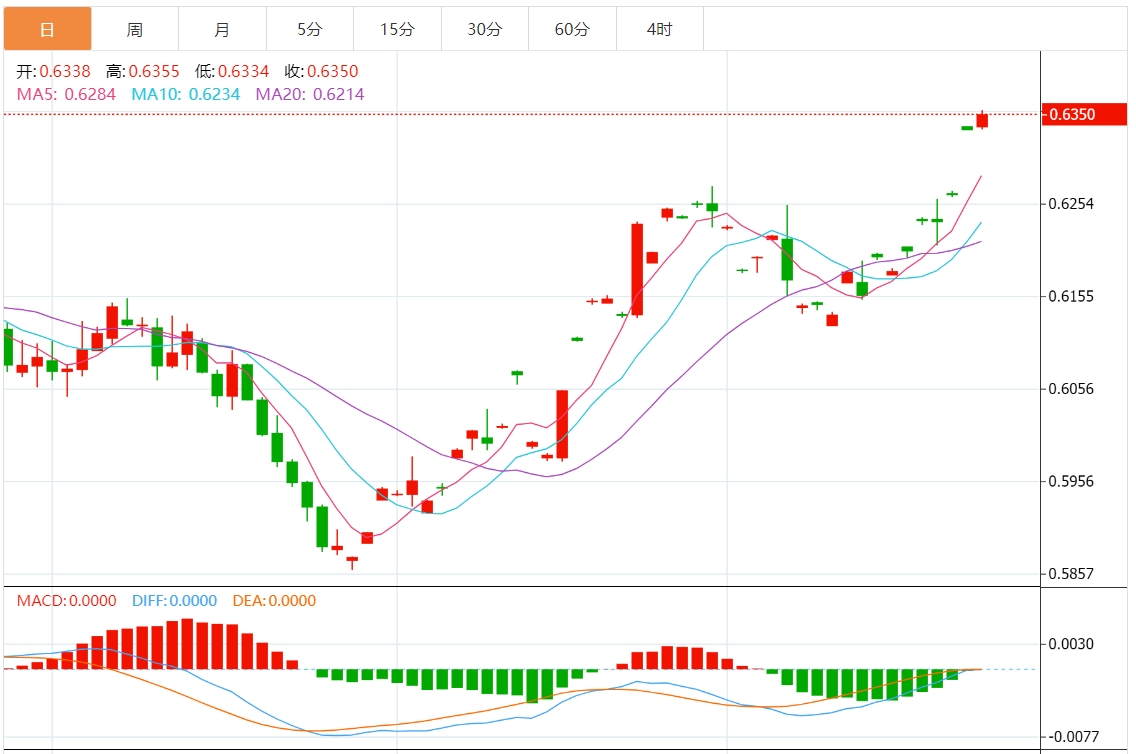Open the 4时 four-hour tab
This screenshot has width=1136, height=754.
(x=660, y=29)
